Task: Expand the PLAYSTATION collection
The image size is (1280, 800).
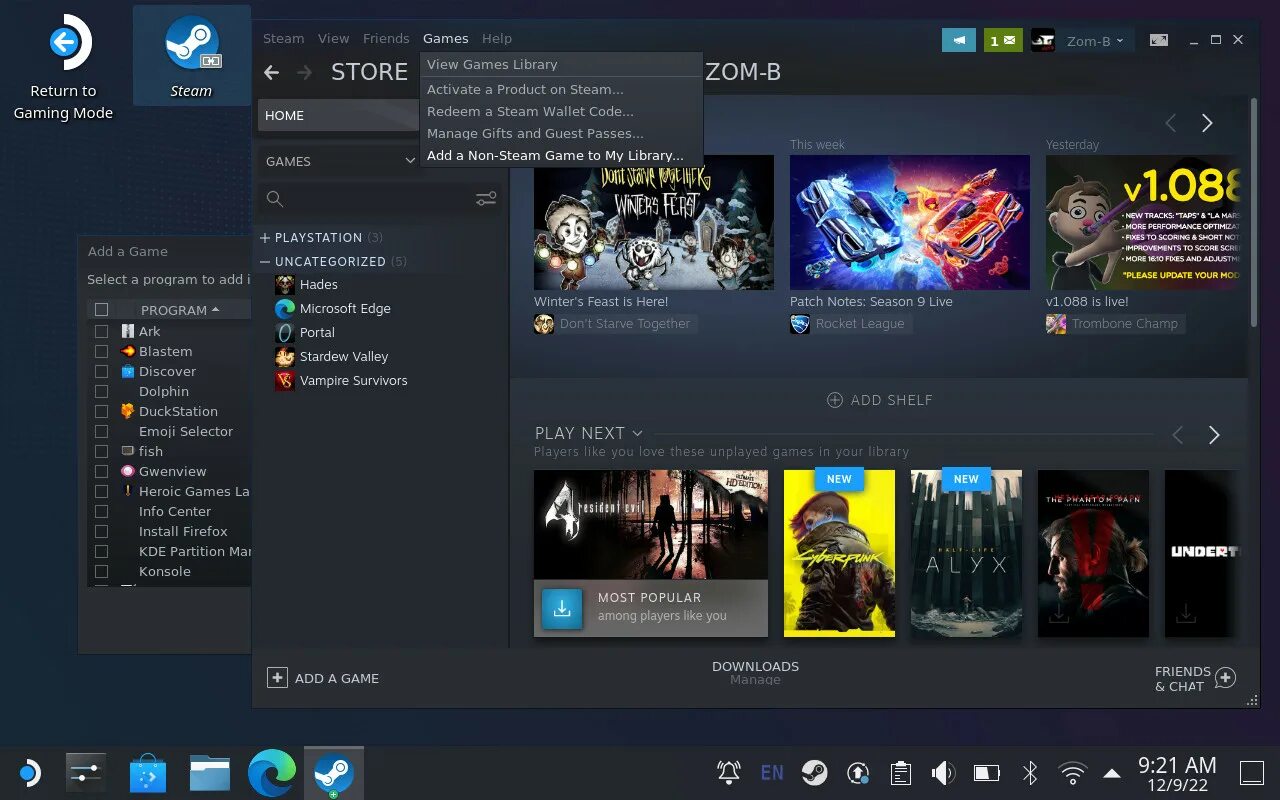Action: point(265,238)
